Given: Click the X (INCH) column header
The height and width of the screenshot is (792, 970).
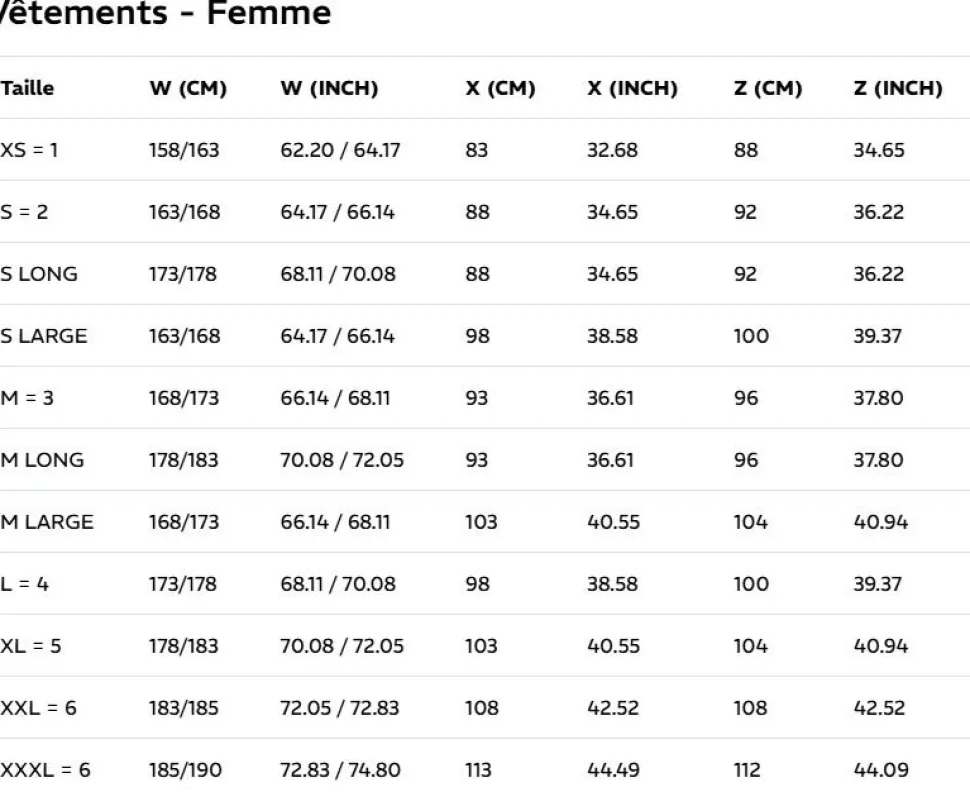Looking at the screenshot, I should [632, 88].
